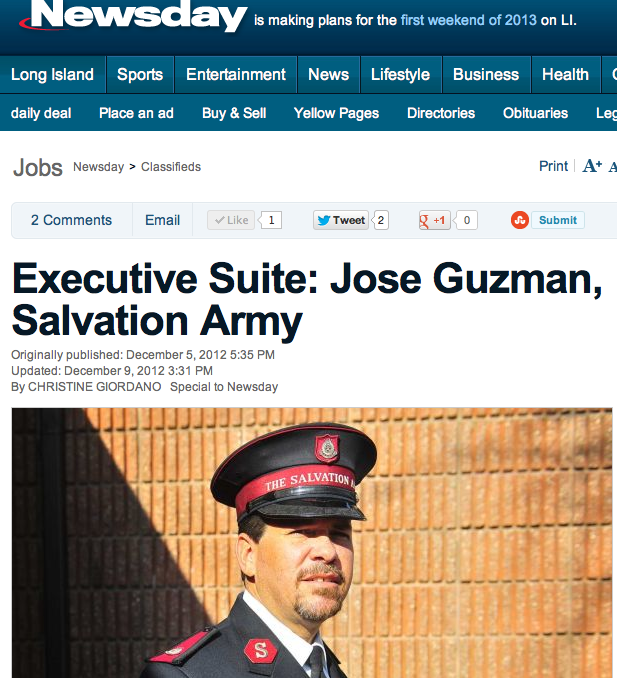Follow the first weekend of 2013 link

pos(469,20)
